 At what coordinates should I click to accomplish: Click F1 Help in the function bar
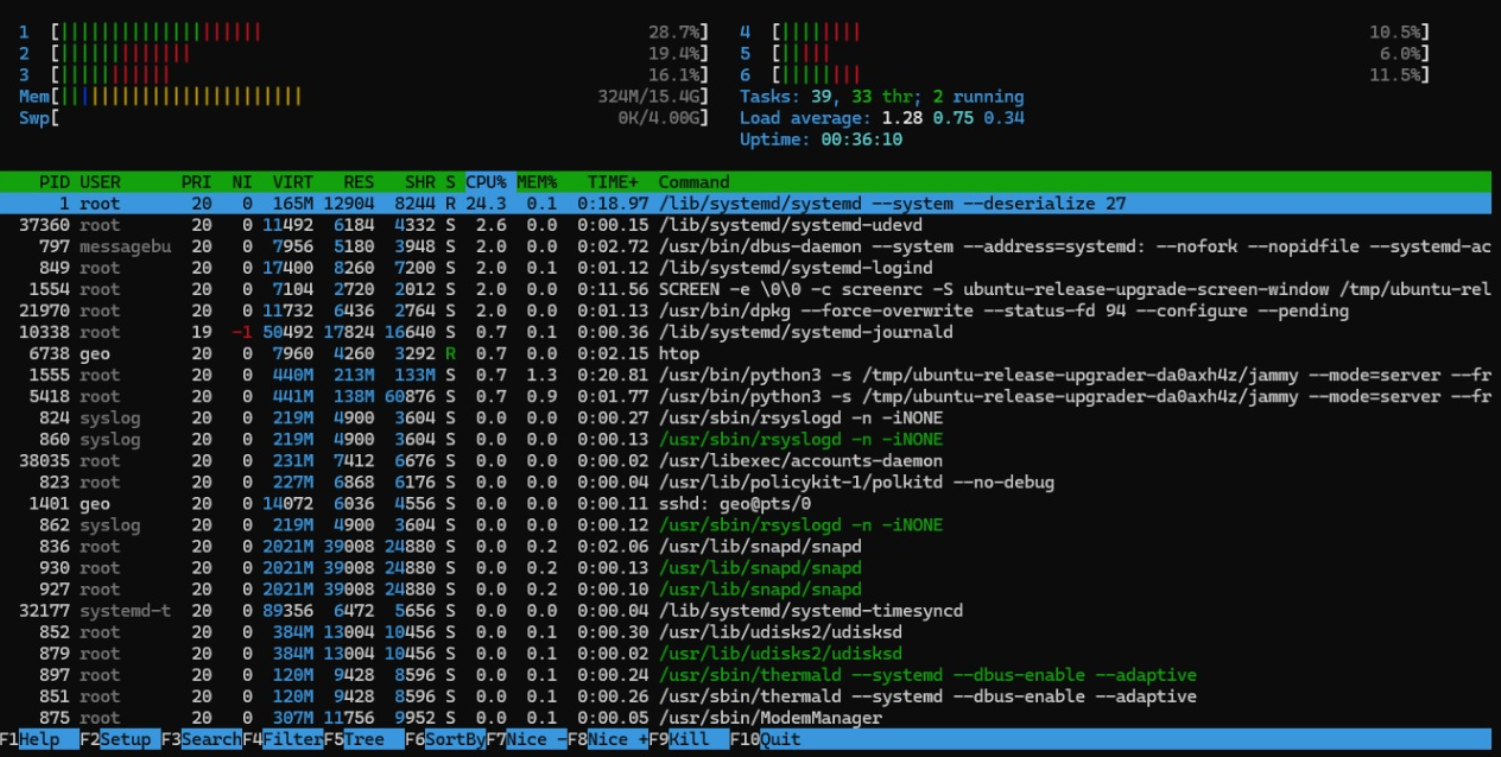pos(38,739)
